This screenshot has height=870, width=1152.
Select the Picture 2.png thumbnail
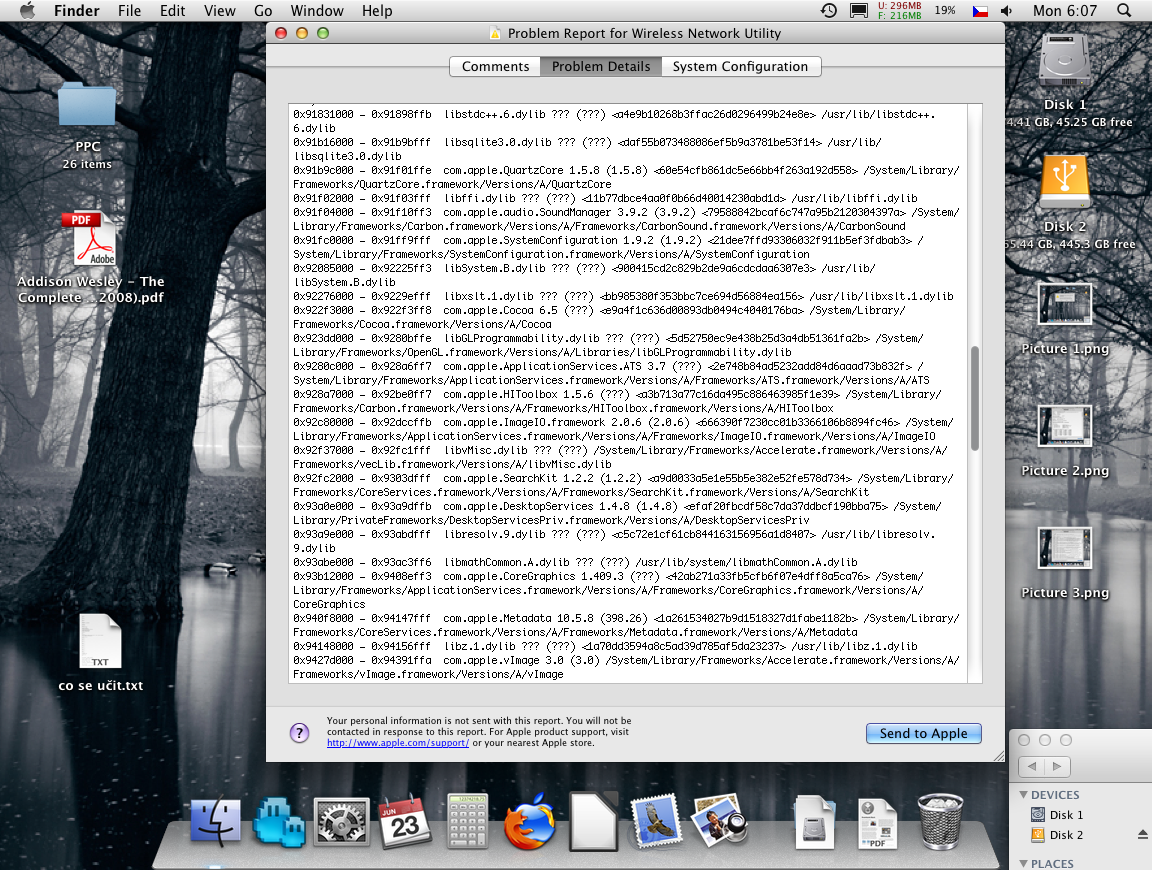pos(1065,426)
